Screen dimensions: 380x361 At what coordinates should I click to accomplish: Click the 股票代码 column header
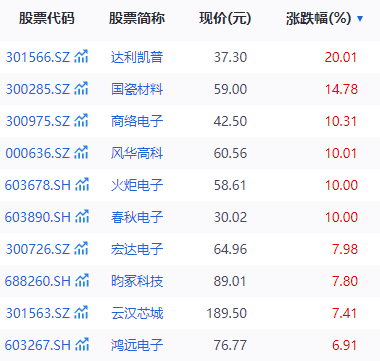tap(46, 18)
